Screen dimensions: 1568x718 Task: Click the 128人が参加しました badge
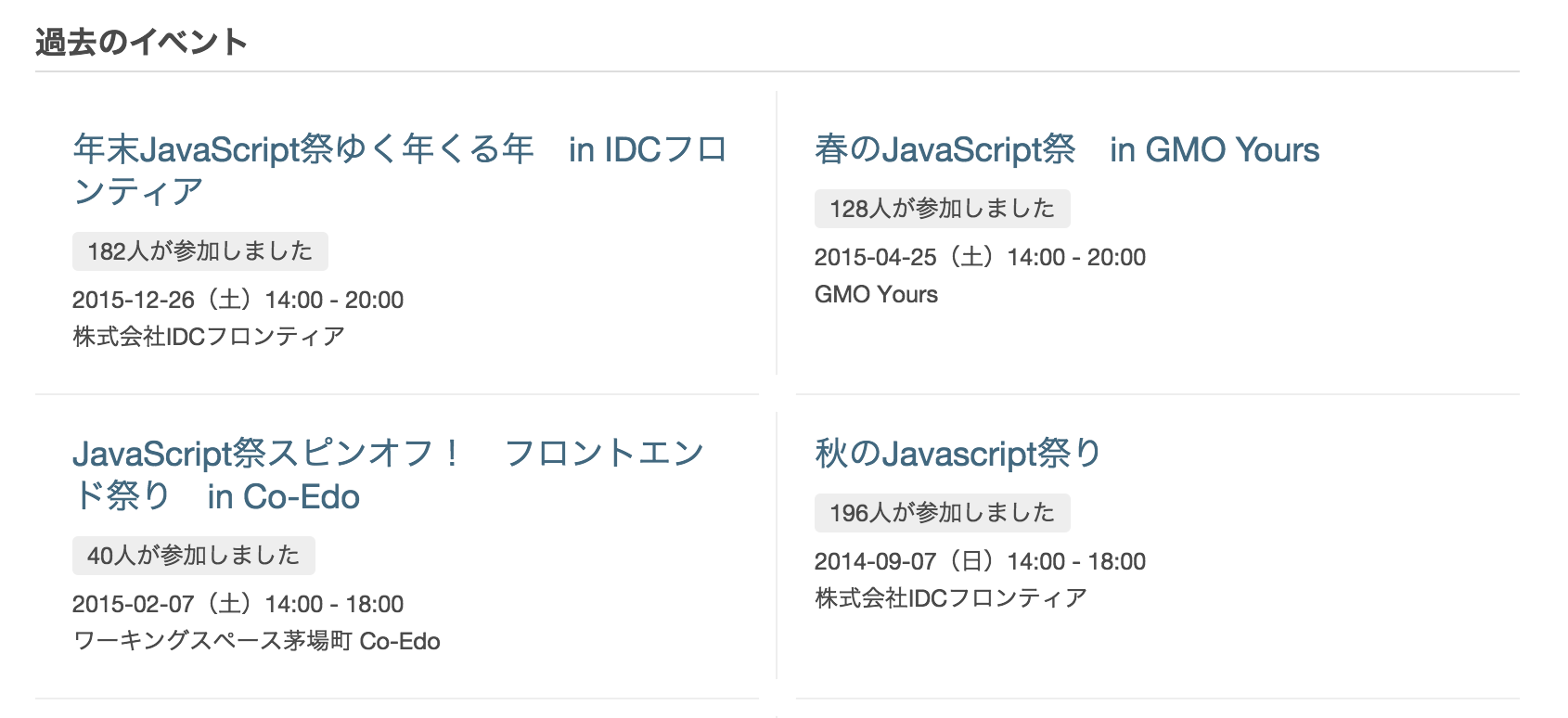click(942, 209)
